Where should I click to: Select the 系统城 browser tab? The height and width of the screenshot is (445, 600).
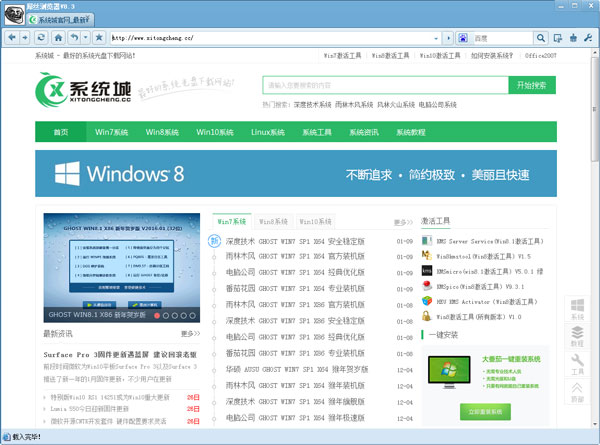pos(60,20)
